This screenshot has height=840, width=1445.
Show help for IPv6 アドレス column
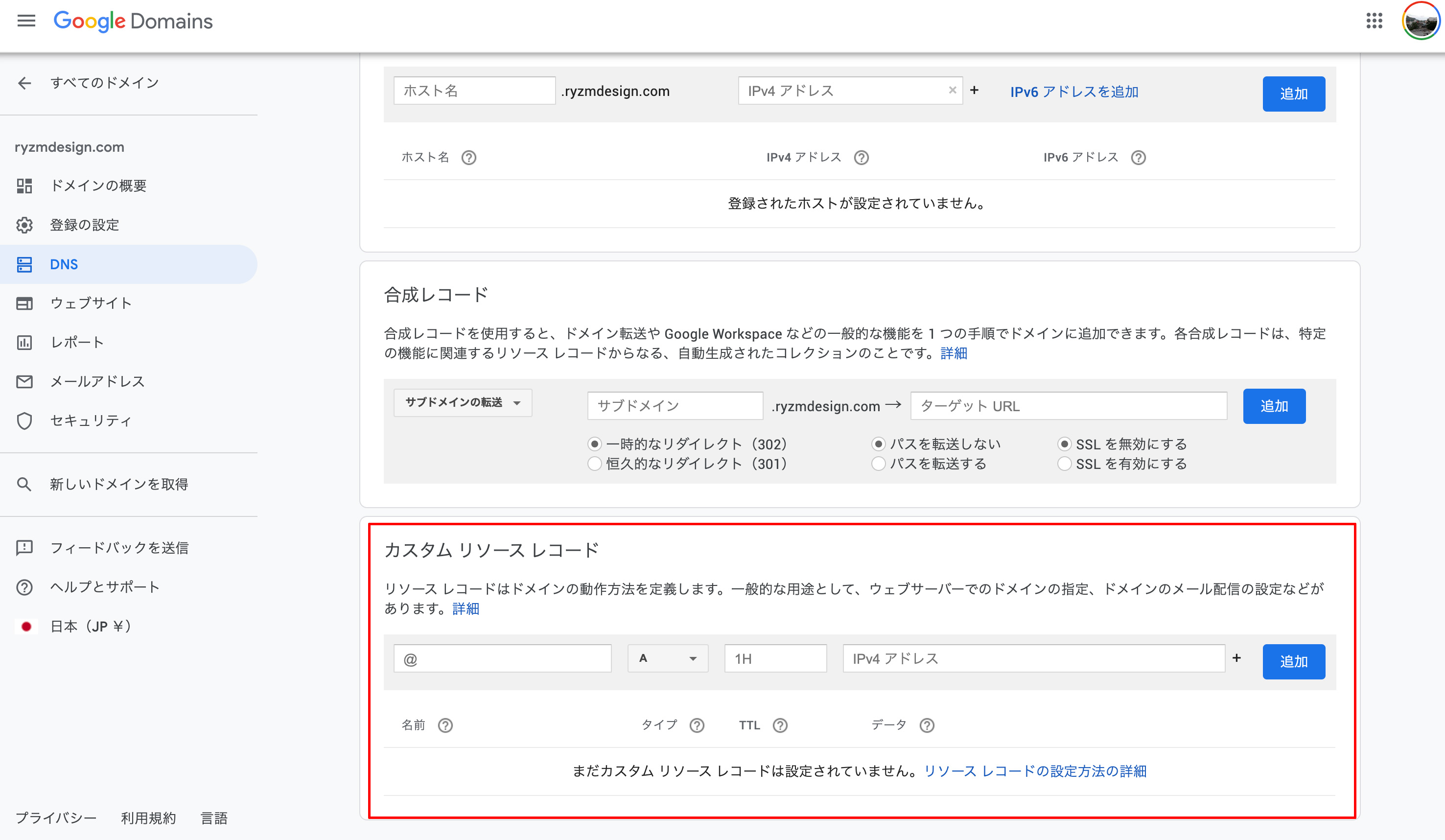pos(1138,158)
